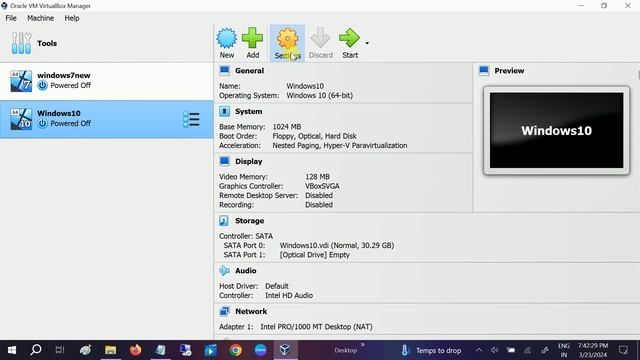Click the Host Driver Default value
The image size is (640, 360).
pos(277,286)
